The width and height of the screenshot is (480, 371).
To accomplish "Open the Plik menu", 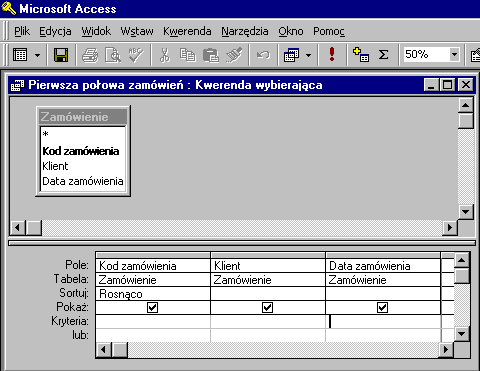I will pyautogui.click(x=22, y=31).
